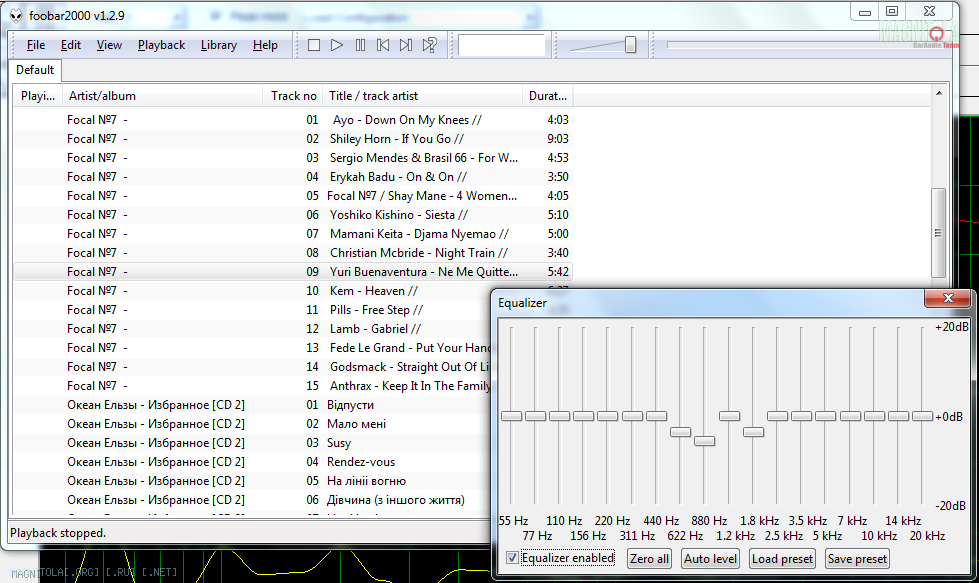Select track Sergio Mendes & Brasil 66
Screen dimensions: 979x583
pyautogui.click(x=292, y=158)
